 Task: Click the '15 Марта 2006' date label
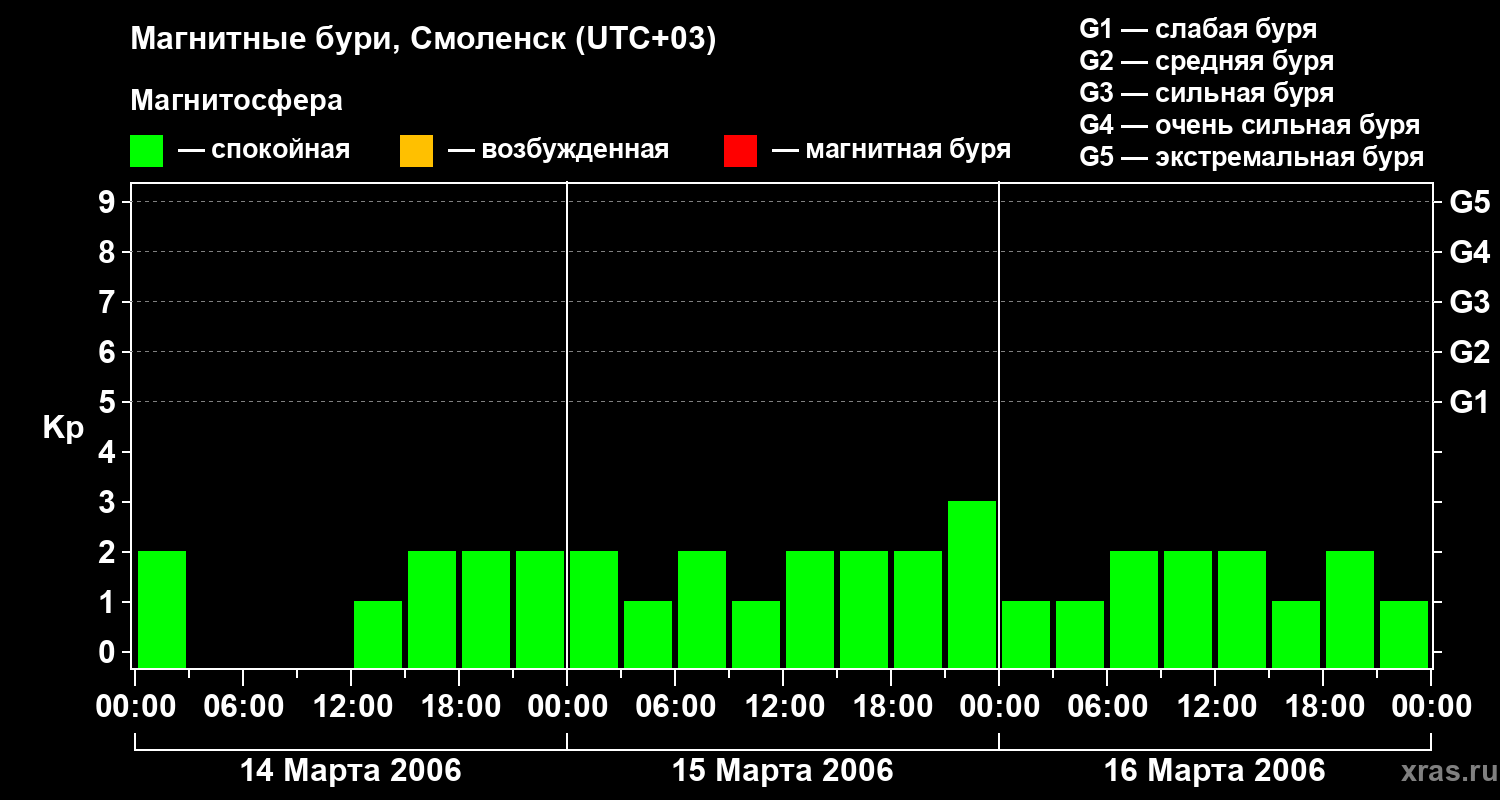[x=783, y=771]
